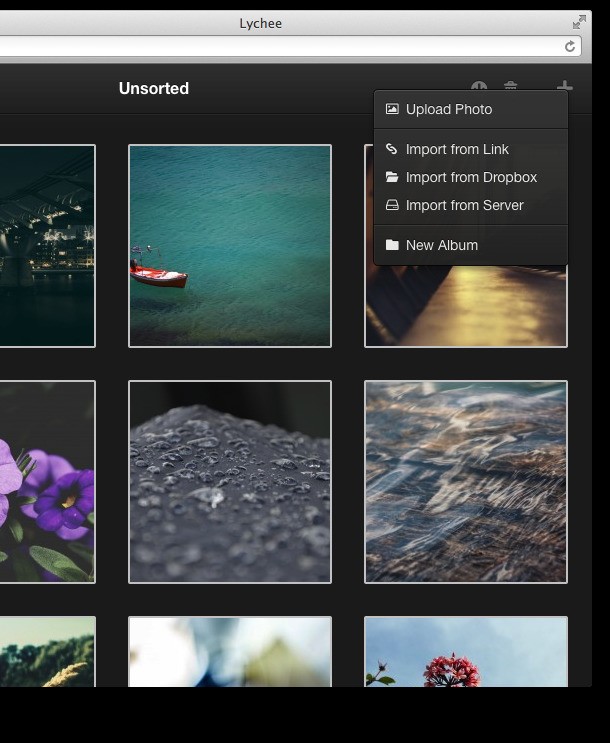Open the water droplets on dark surface photo

[x=230, y=482]
